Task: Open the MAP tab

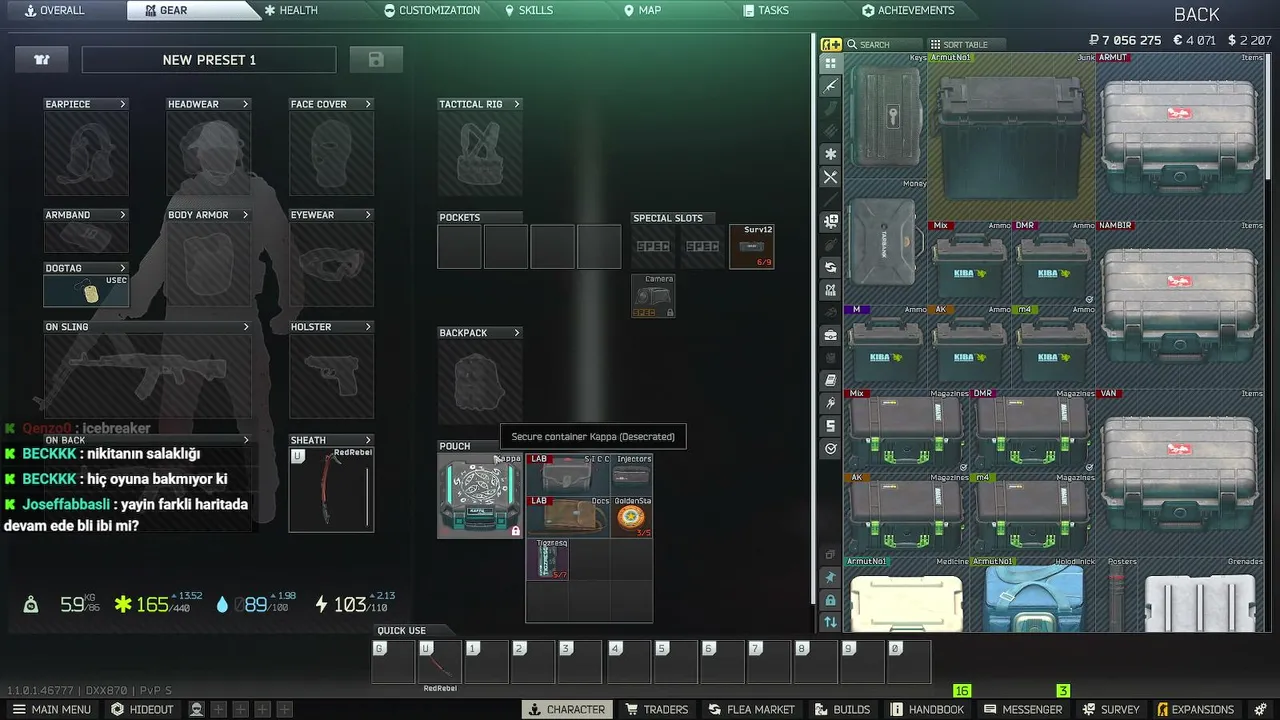Action: click(x=642, y=10)
